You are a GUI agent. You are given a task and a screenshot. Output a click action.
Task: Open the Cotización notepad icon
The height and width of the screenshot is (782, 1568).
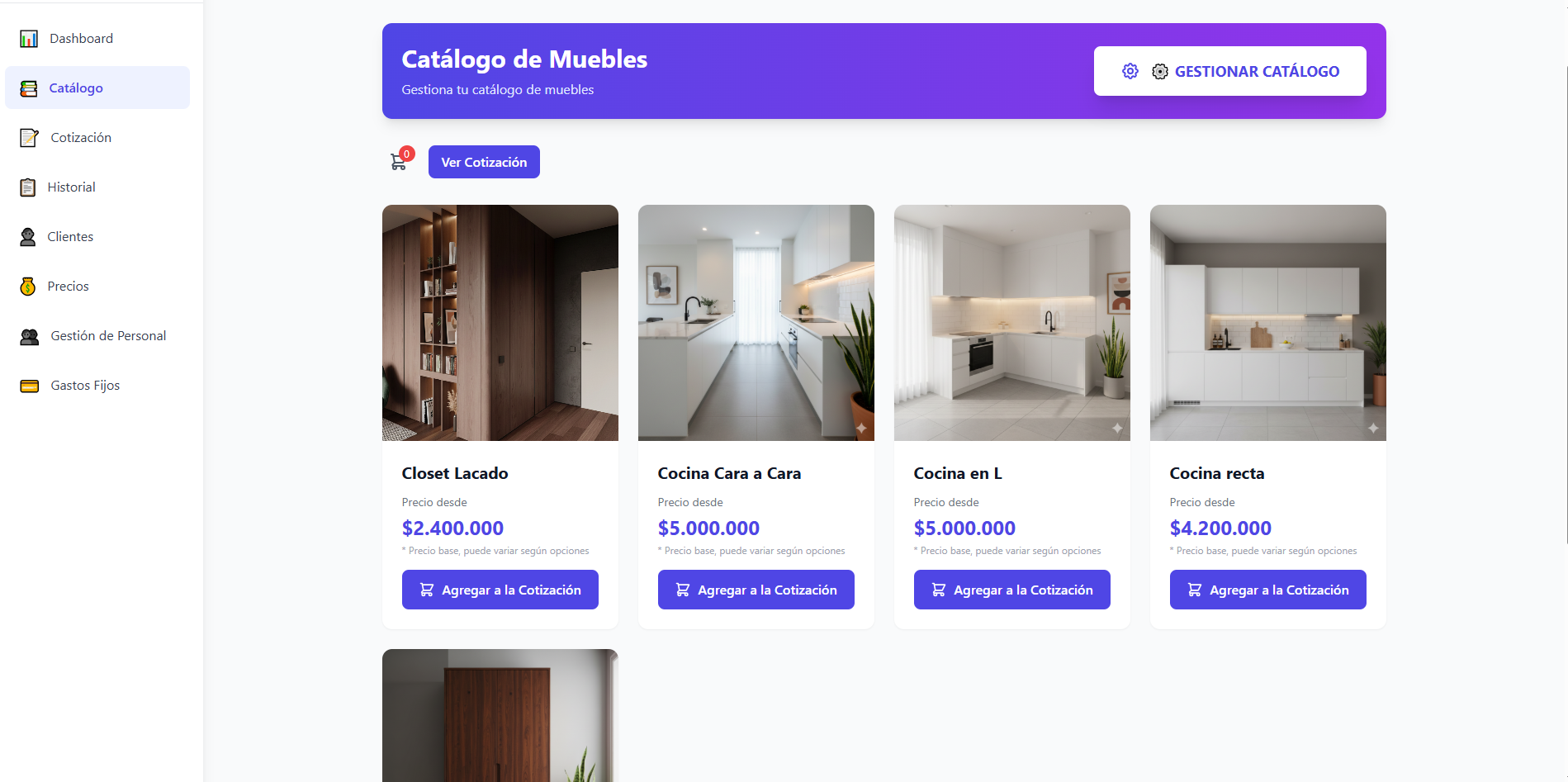point(29,138)
